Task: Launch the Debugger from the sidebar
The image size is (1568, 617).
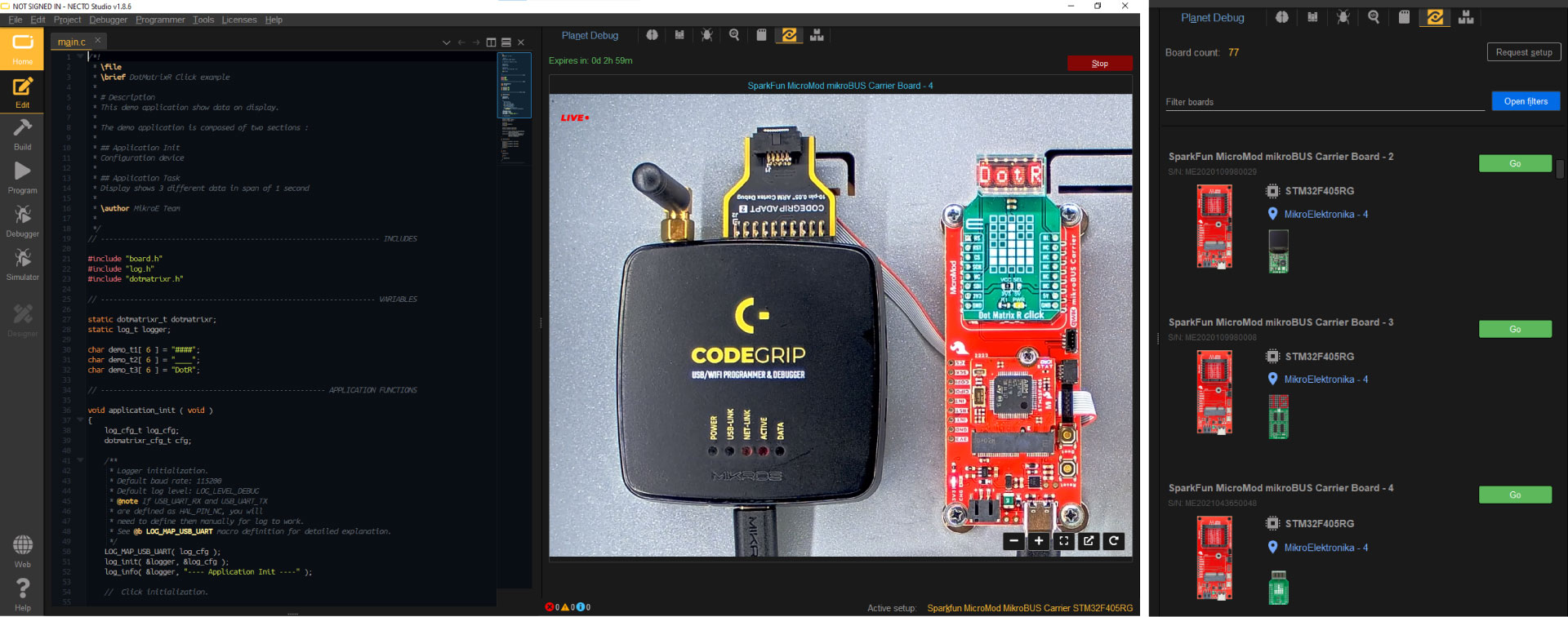Action: click(x=22, y=220)
